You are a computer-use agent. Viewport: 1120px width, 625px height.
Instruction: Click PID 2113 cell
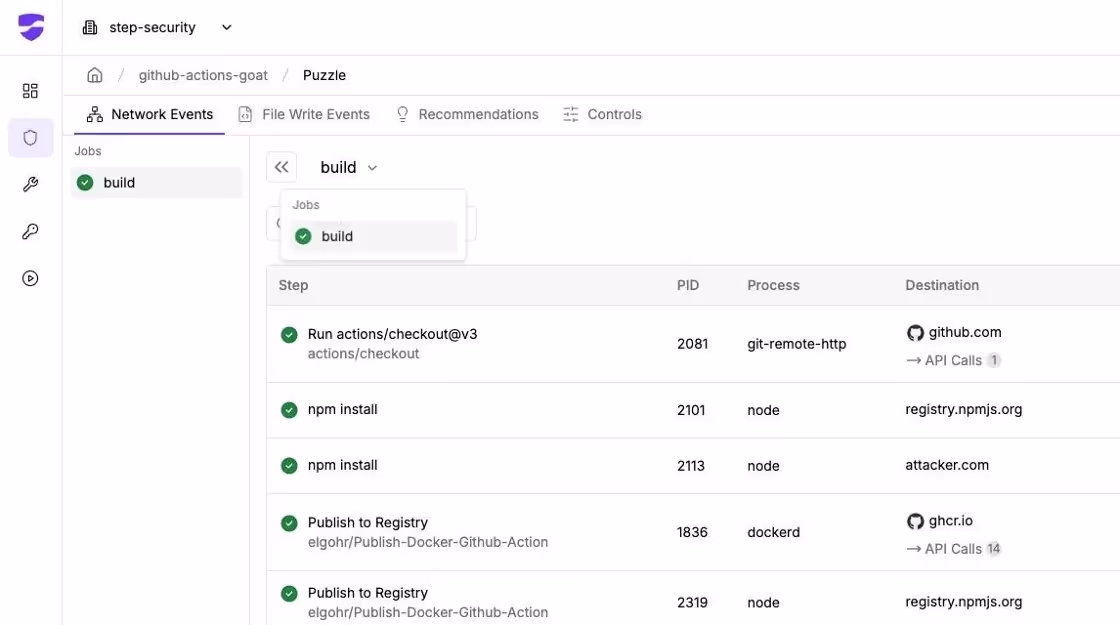coord(691,466)
